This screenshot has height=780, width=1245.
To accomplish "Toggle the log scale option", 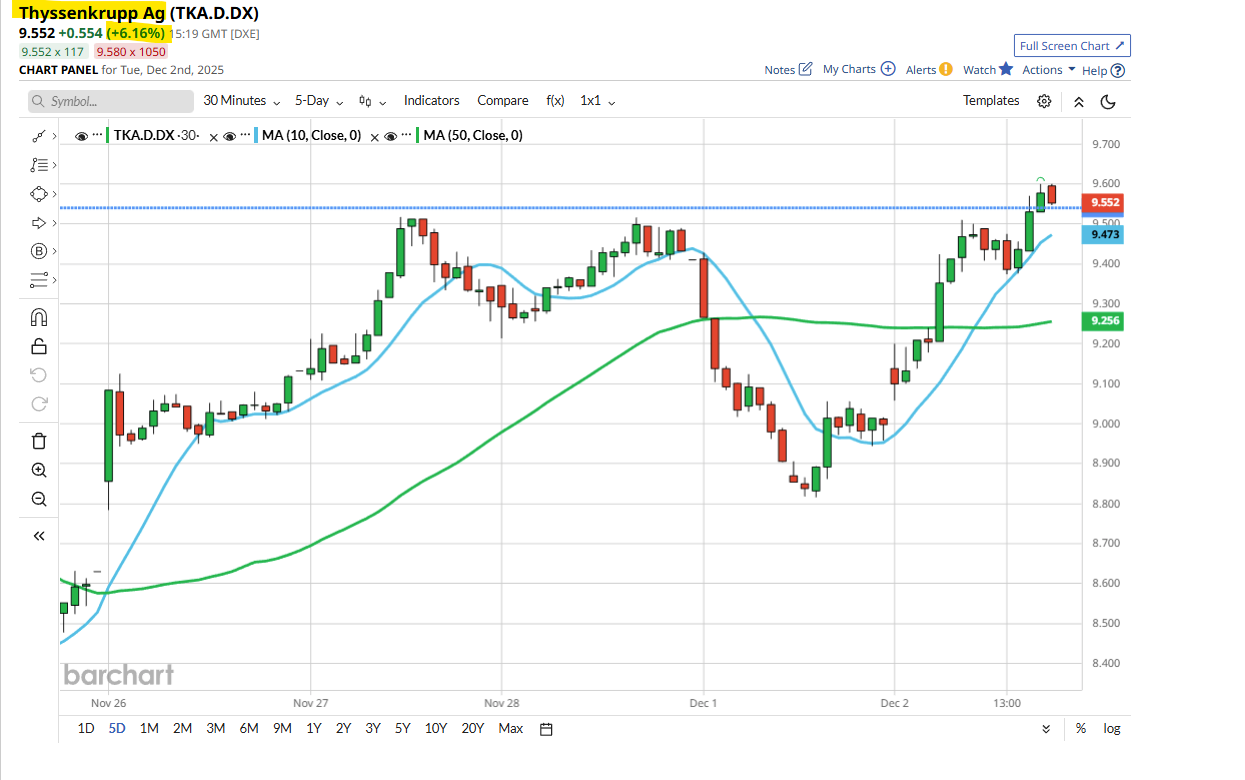I will coord(1111,729).
